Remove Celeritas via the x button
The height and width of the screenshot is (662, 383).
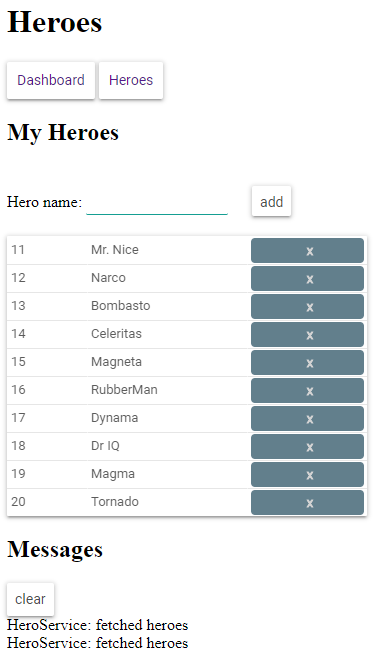click(307, 334)
